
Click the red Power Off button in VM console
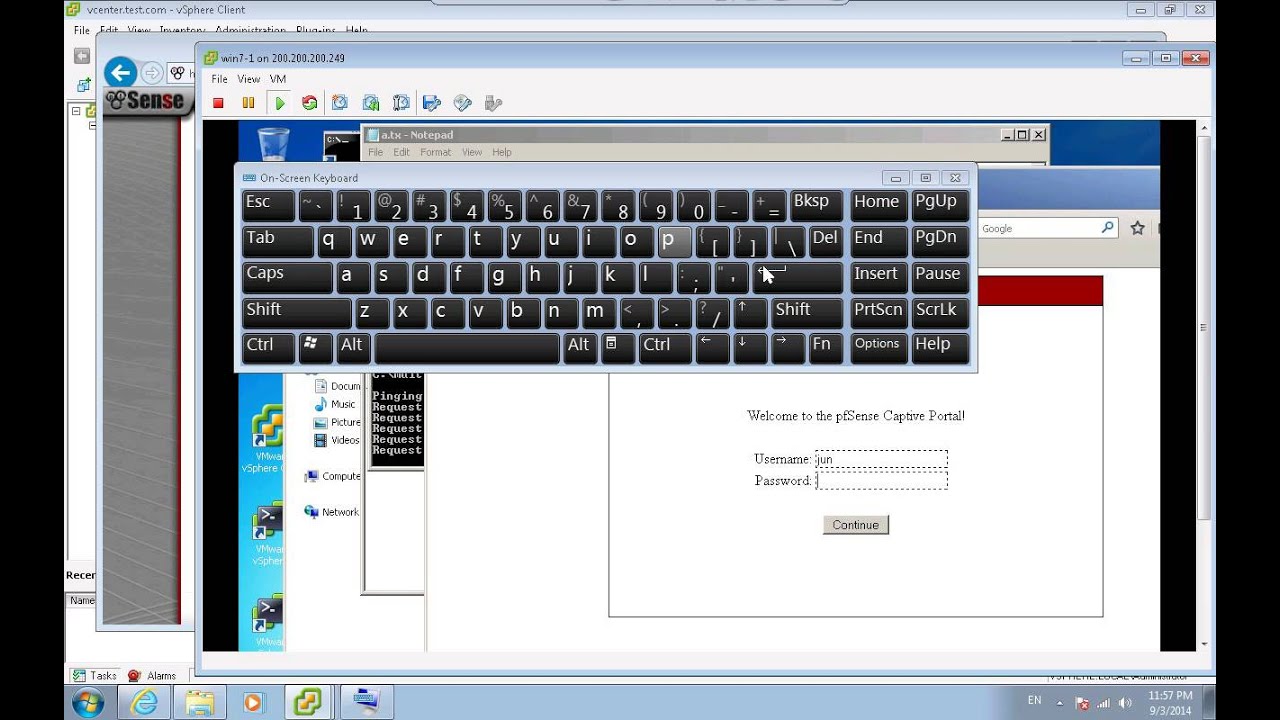(218, 103)
